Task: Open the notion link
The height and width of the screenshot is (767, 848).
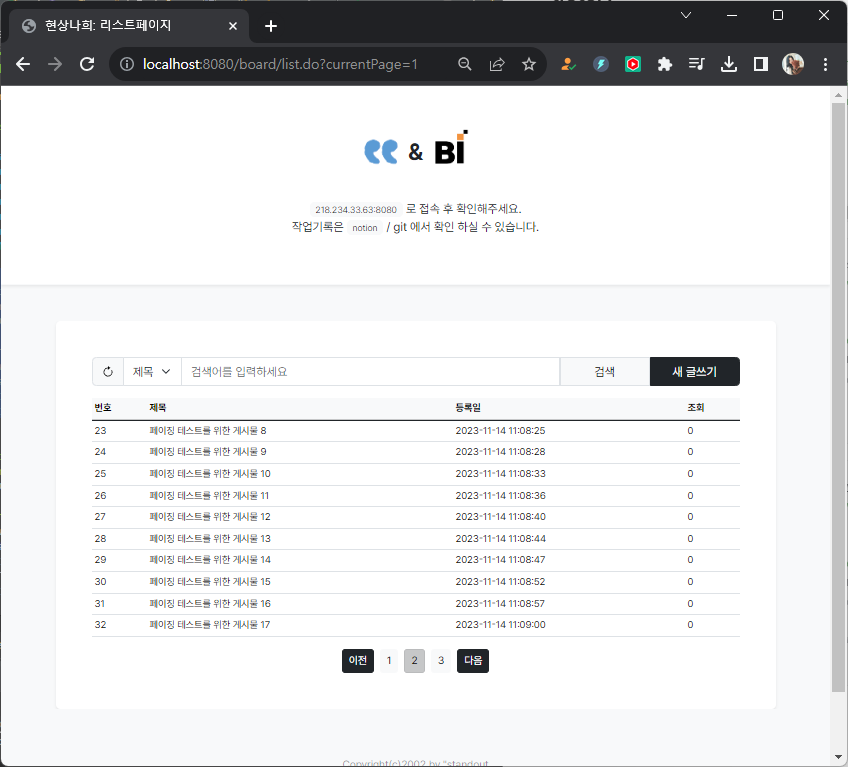Action: tap(365, 228)
